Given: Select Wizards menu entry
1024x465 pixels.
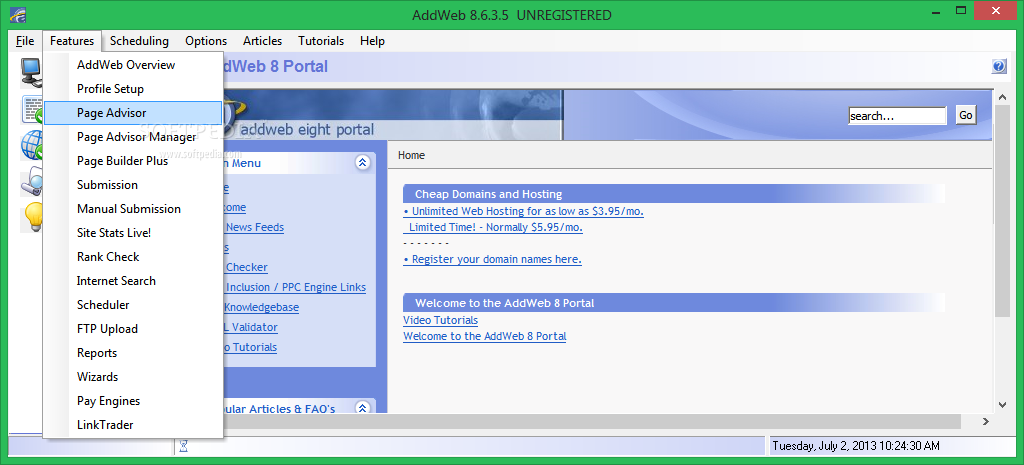Looking at the screenshot, I should [x=133, y=377].
